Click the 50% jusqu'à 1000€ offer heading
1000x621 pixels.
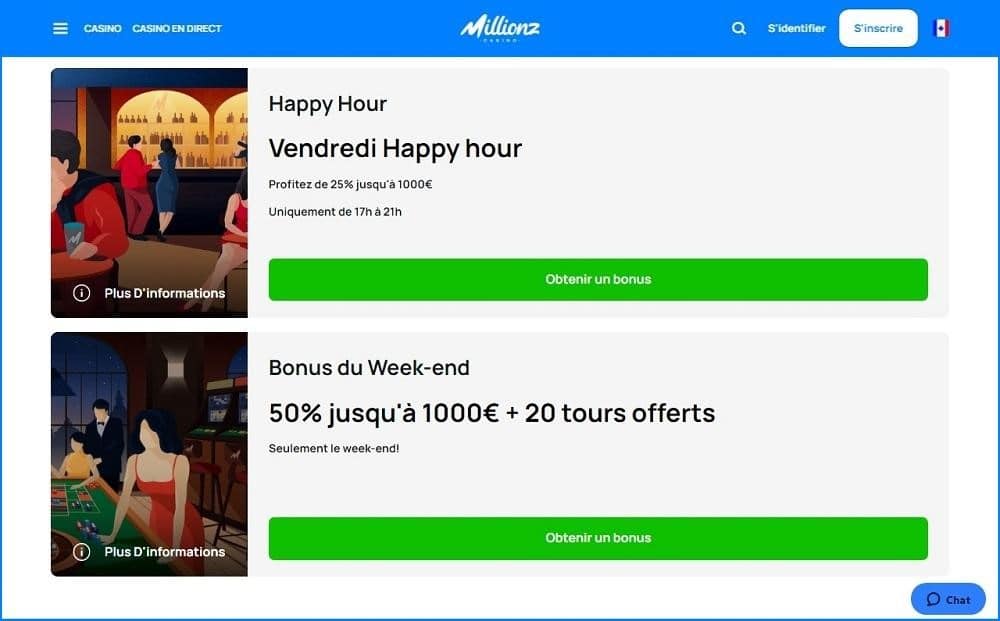point(492,413)
